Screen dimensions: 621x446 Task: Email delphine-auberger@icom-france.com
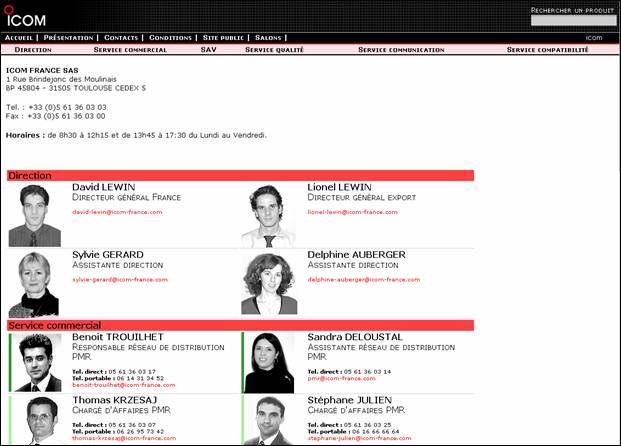pyautogui.click(x=364, y=280)
